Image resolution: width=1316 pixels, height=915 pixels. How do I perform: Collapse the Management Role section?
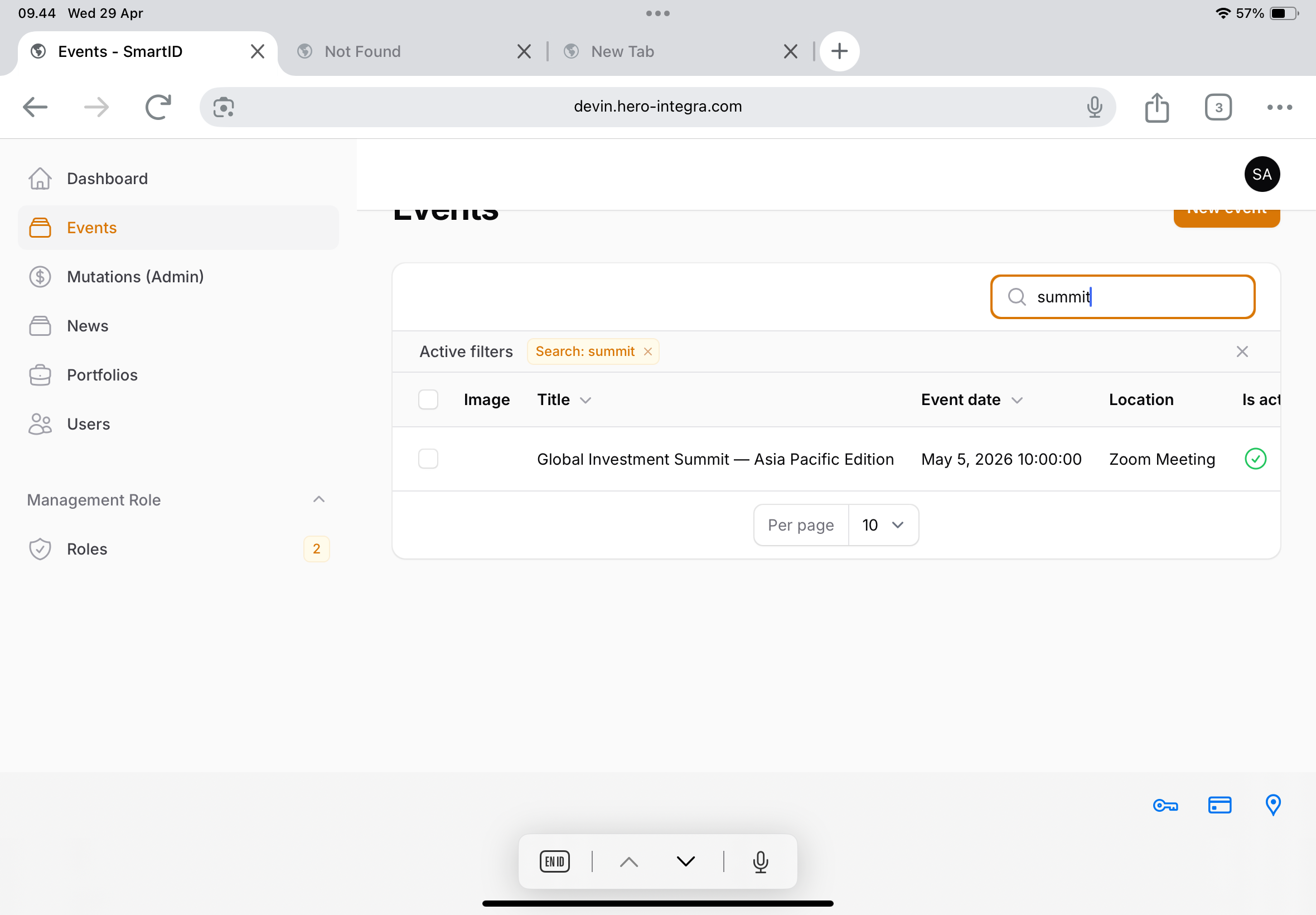pos(319,499)
